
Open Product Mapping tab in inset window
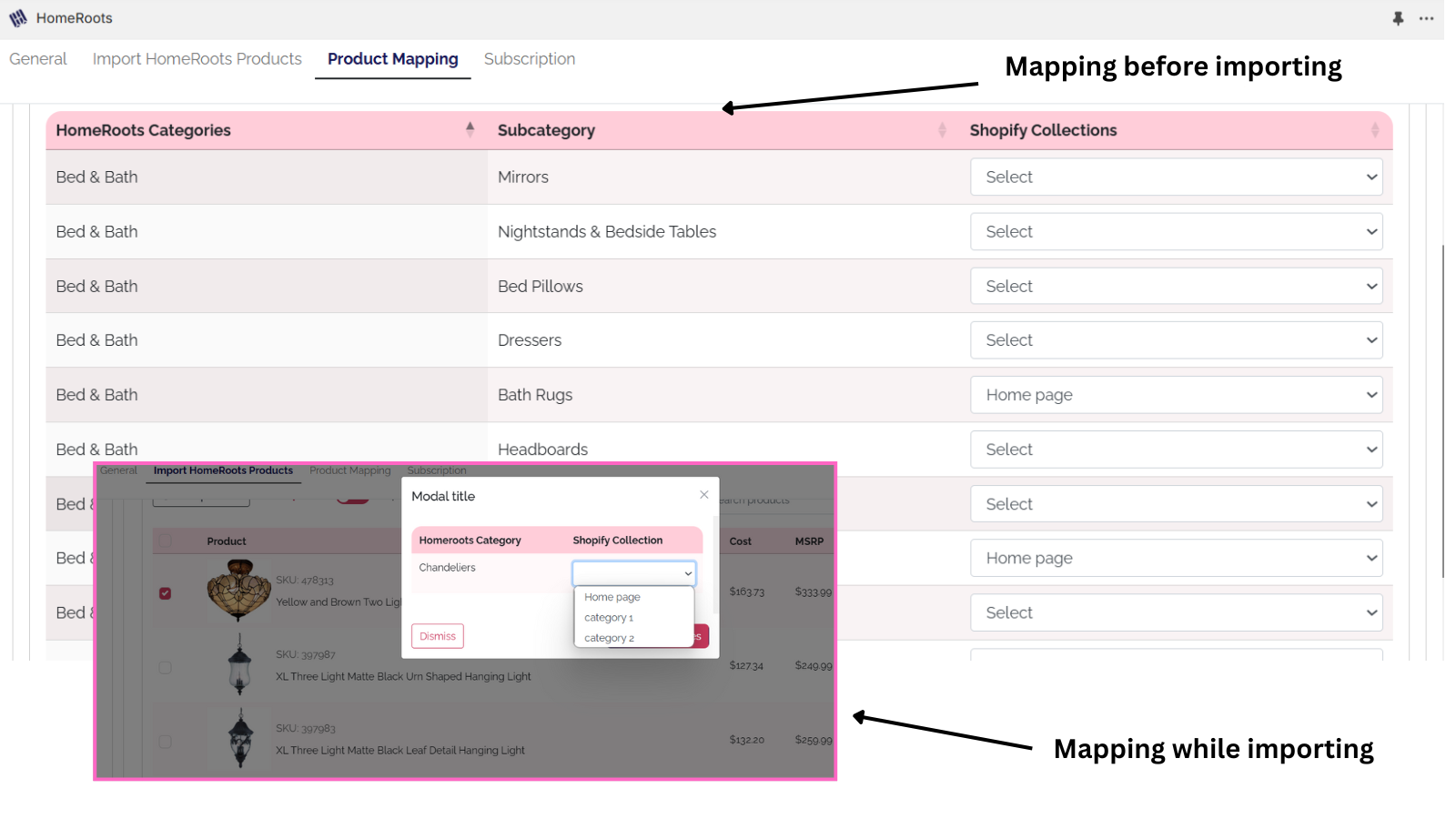pos(350,470)
